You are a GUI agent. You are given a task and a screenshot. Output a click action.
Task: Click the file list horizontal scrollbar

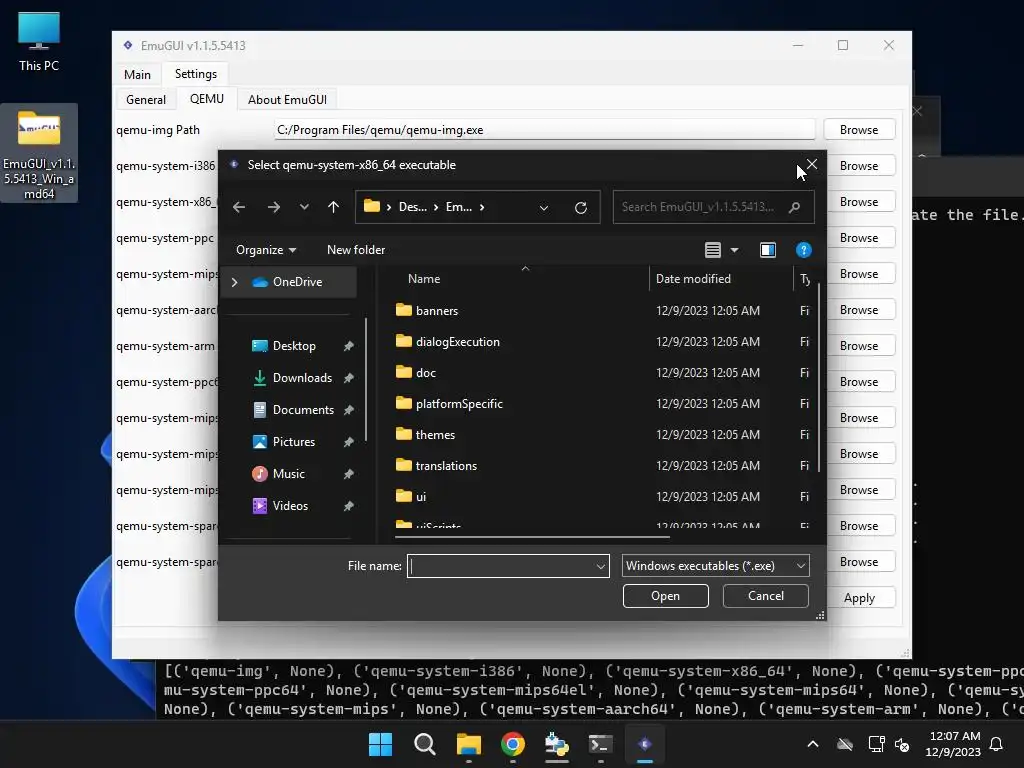(x=532, y=537)
